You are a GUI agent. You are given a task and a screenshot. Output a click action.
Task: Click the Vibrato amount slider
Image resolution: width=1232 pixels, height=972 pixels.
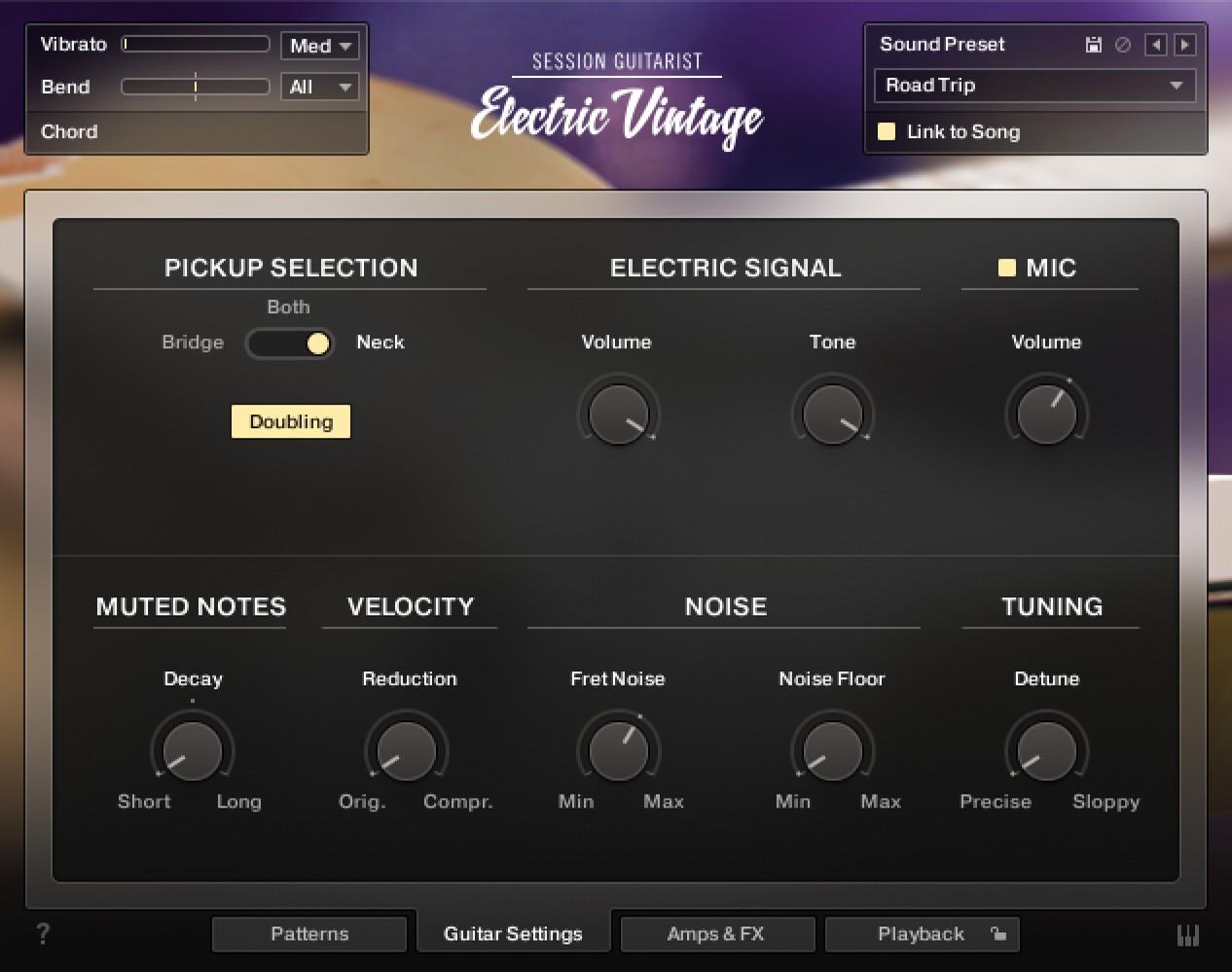pyautogui.click(x=196, y=44)
